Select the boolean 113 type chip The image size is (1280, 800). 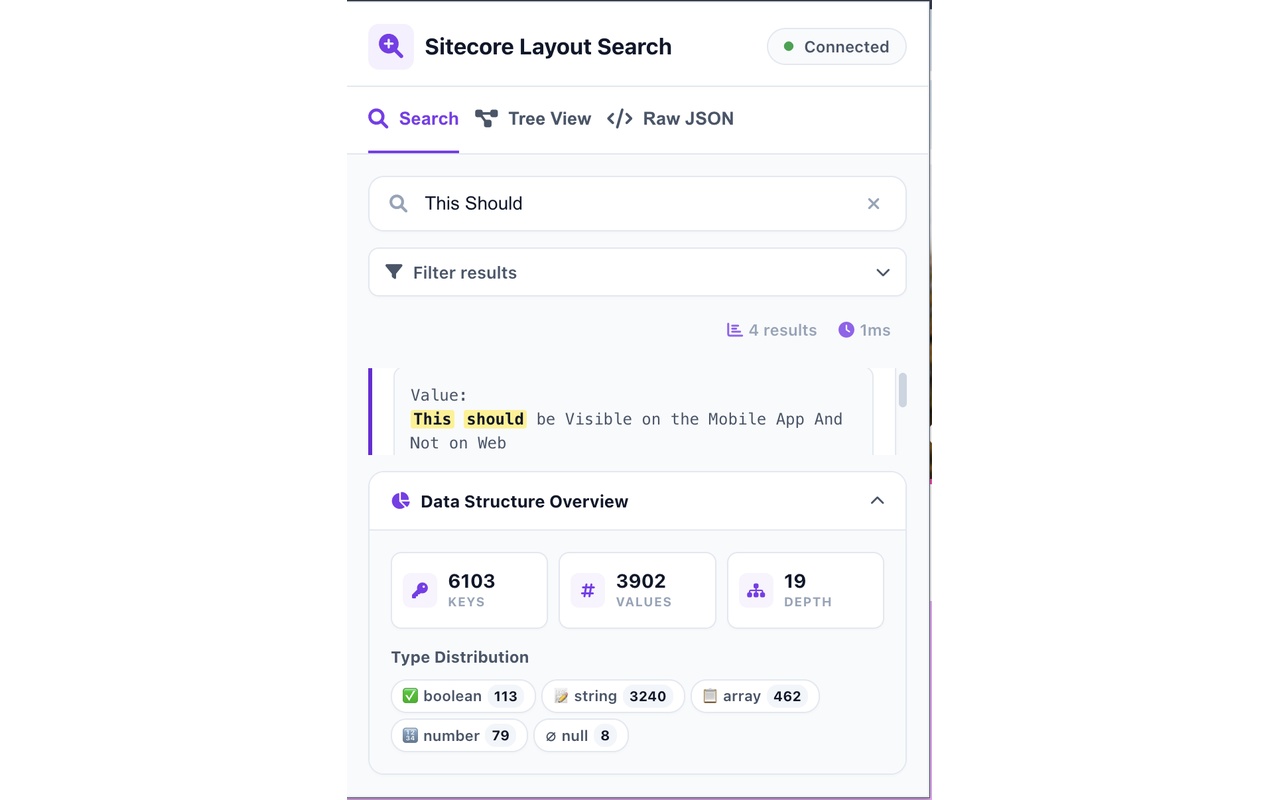463,696
